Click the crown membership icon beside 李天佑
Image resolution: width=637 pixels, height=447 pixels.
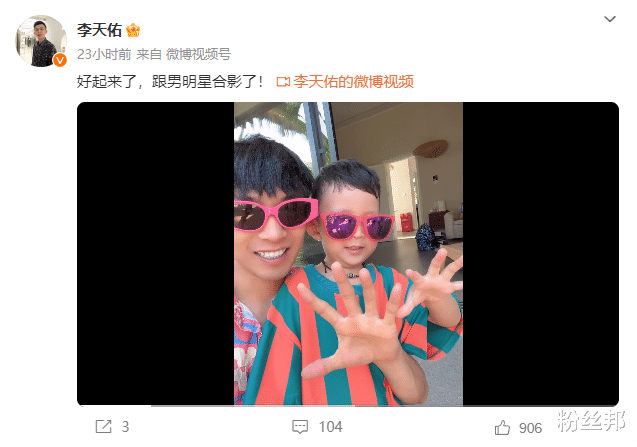133,30
